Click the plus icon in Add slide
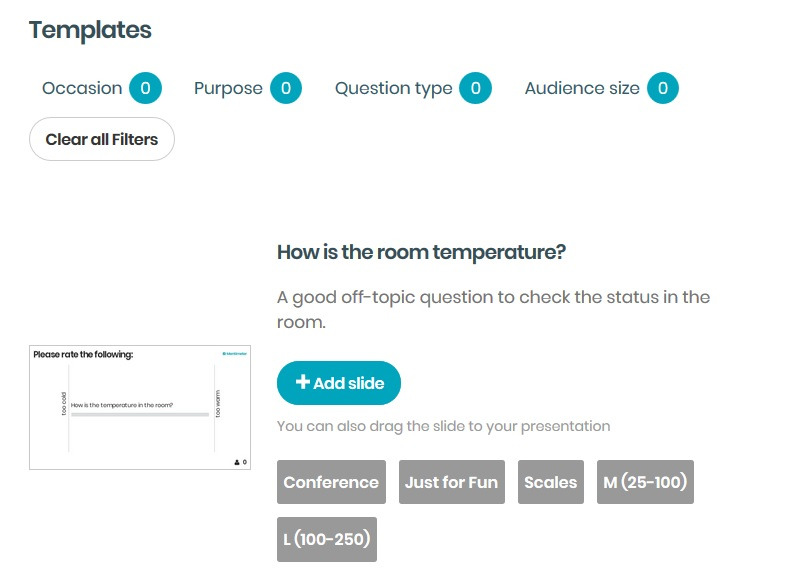The image size is (799, 585). click(302, 383)
